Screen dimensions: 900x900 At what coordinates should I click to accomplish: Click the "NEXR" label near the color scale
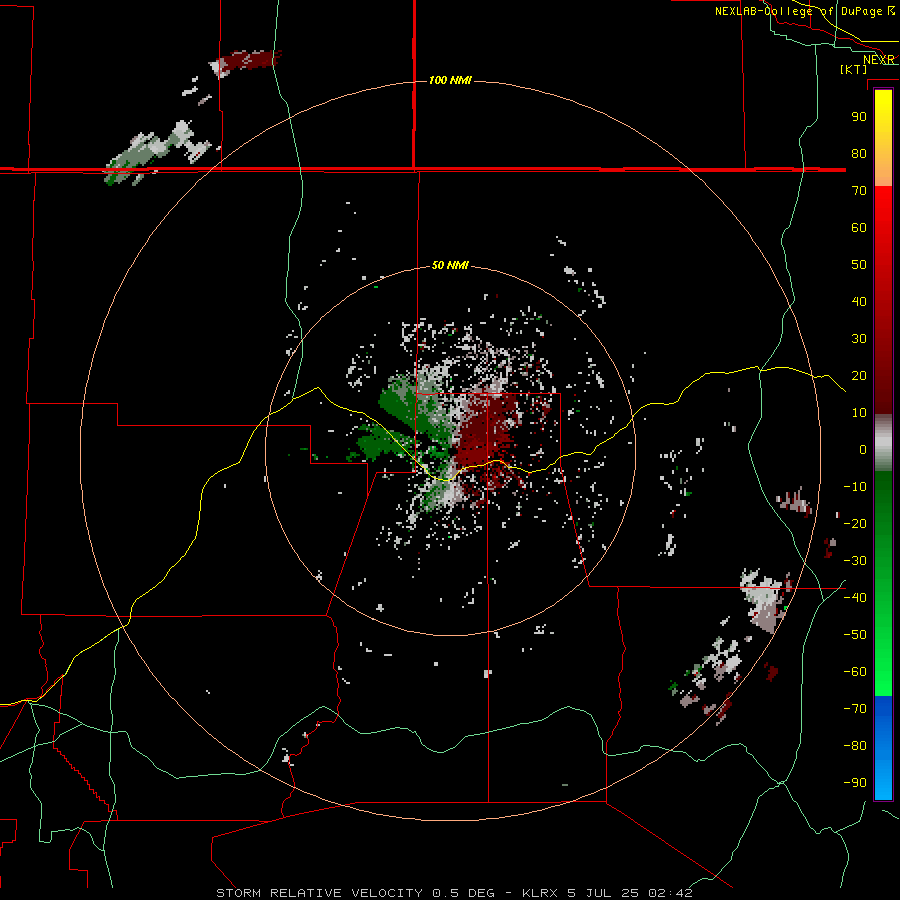pos(879,60)
